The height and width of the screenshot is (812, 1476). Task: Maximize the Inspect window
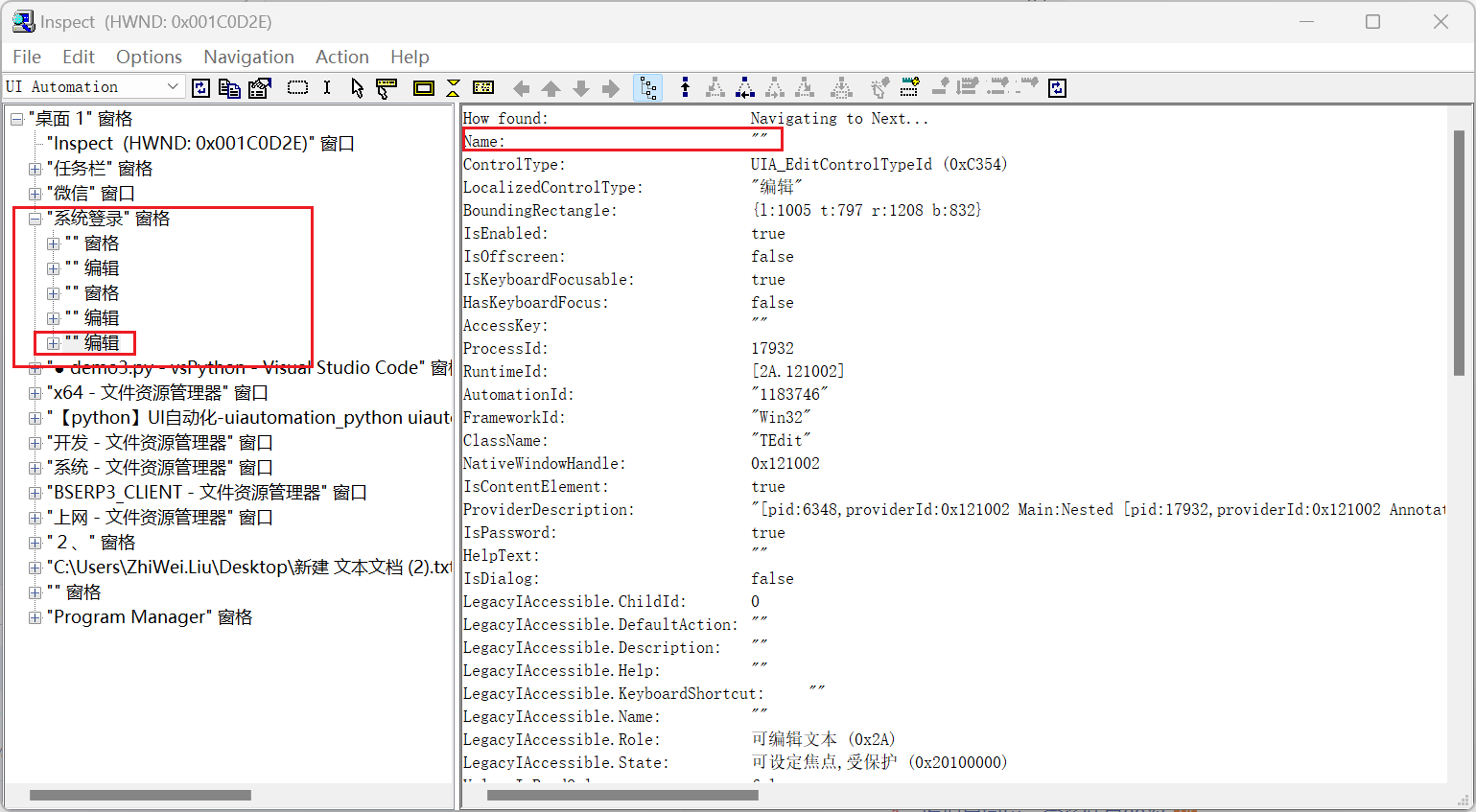pos(1372,21)
